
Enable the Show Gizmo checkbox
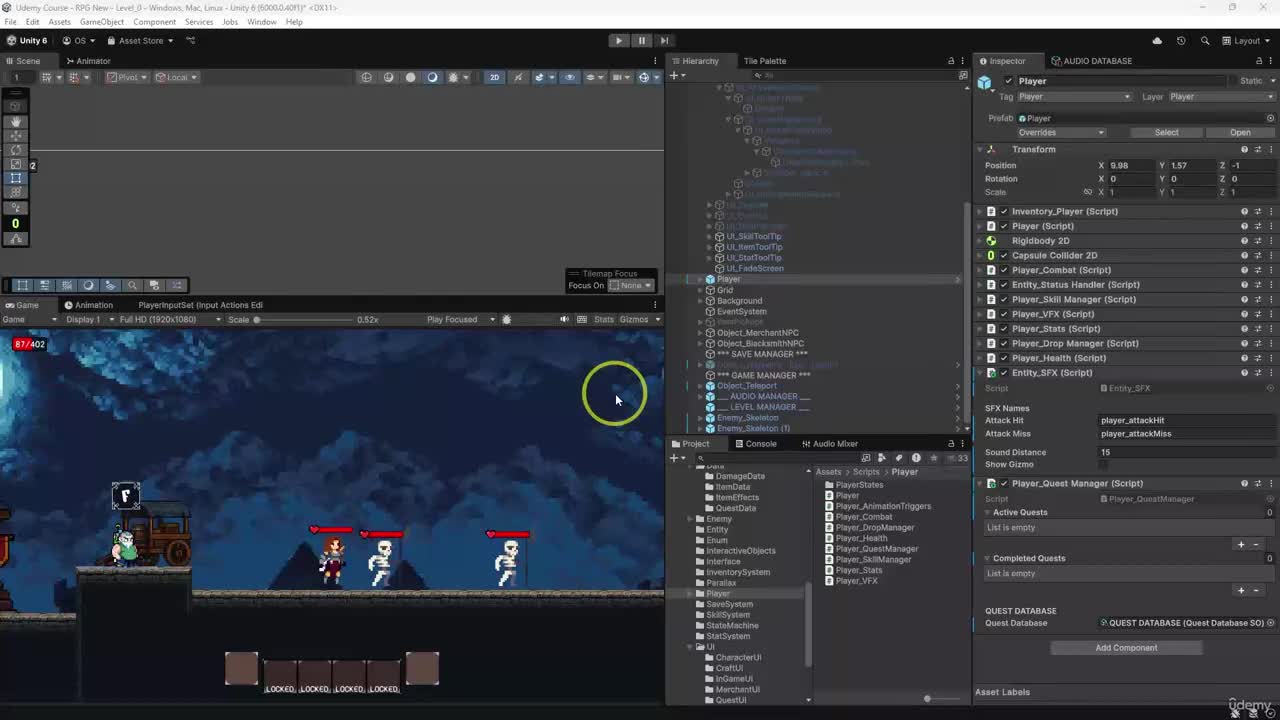tap(1104, 465)
